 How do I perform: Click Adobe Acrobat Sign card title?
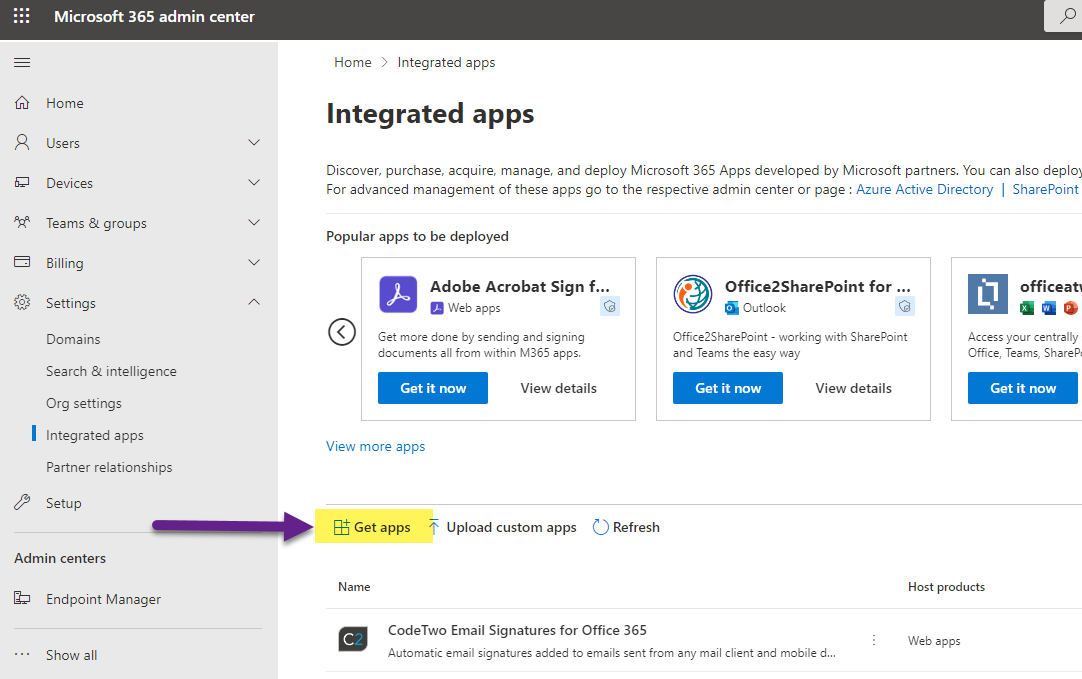[520, 286]
